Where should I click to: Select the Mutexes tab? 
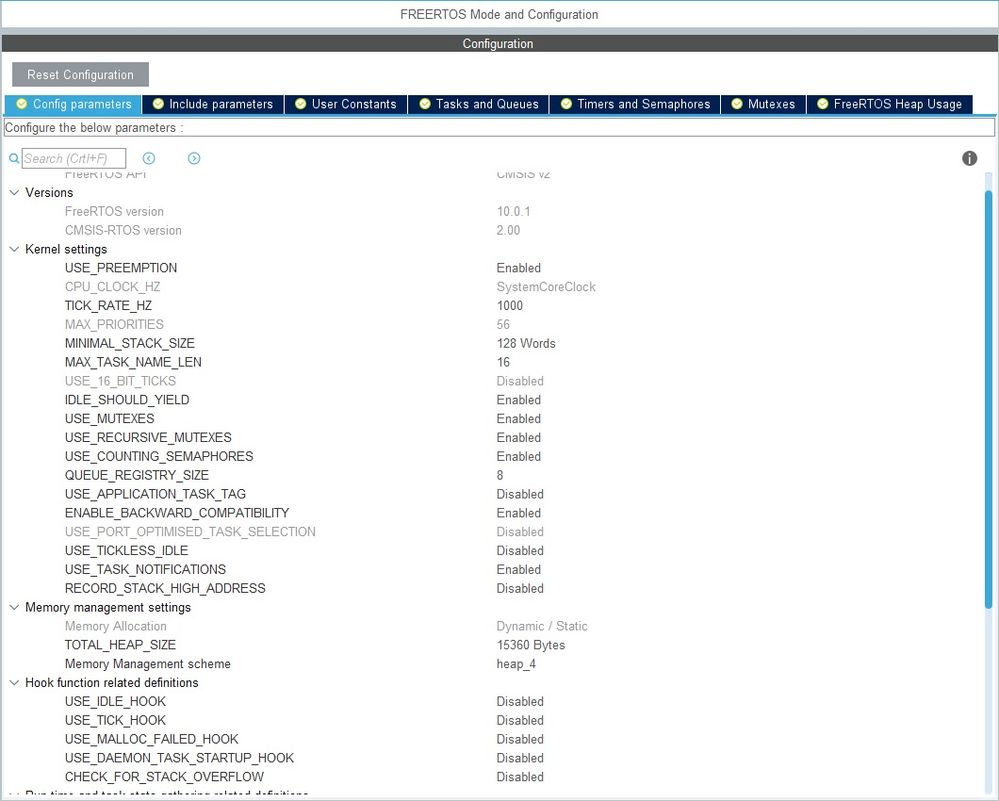pyautogui.click(x=763, y=104)
